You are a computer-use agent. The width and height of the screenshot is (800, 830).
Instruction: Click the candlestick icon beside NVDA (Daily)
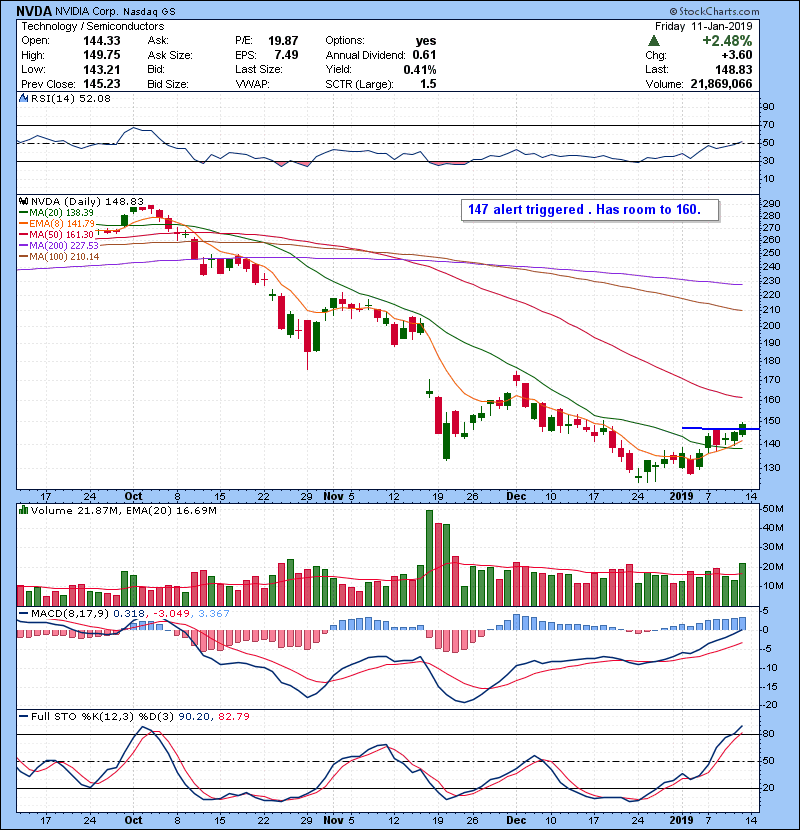click(x=23, y=201)
